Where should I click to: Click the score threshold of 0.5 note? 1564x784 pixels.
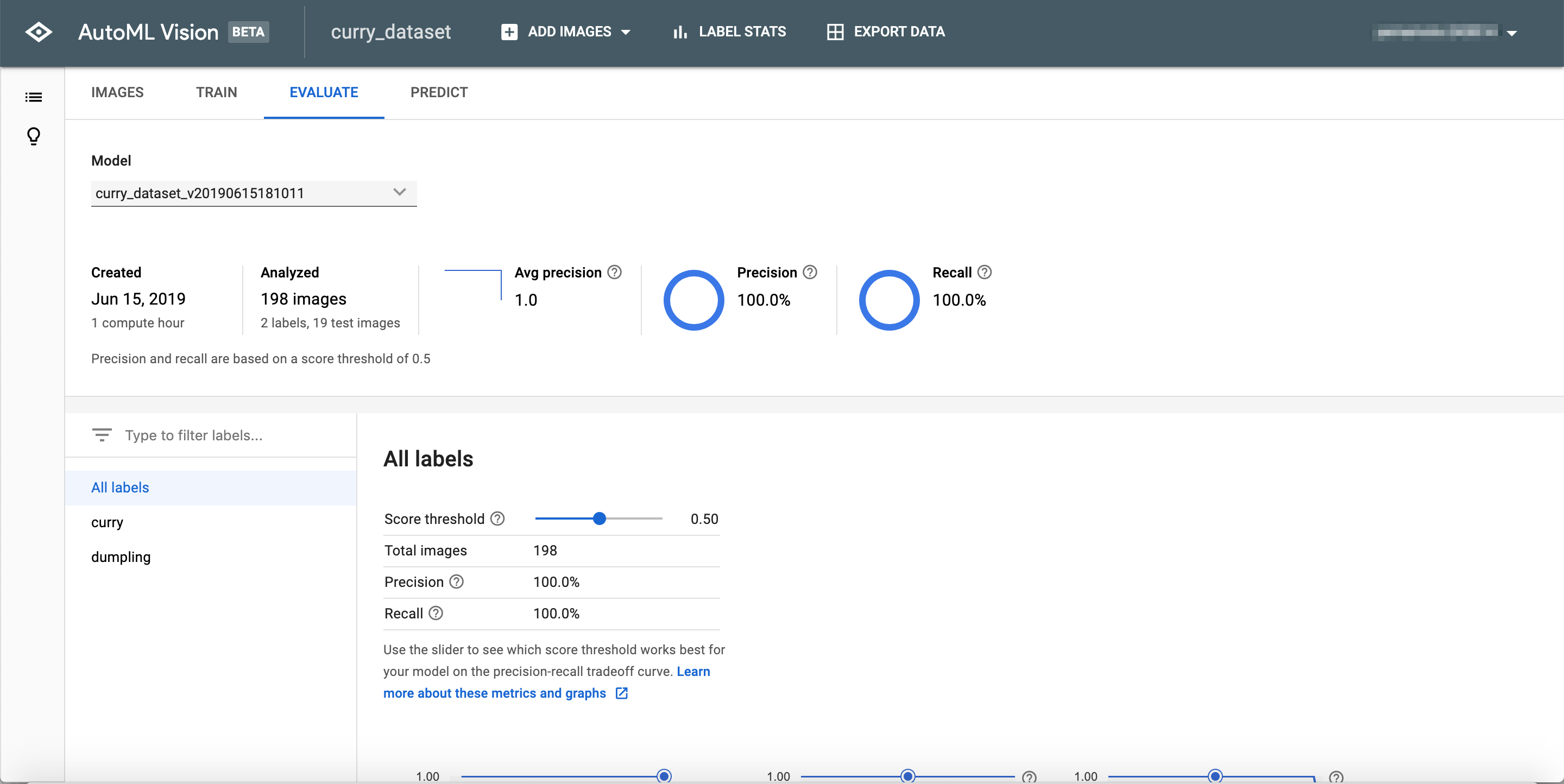click(x=261, y=359)
